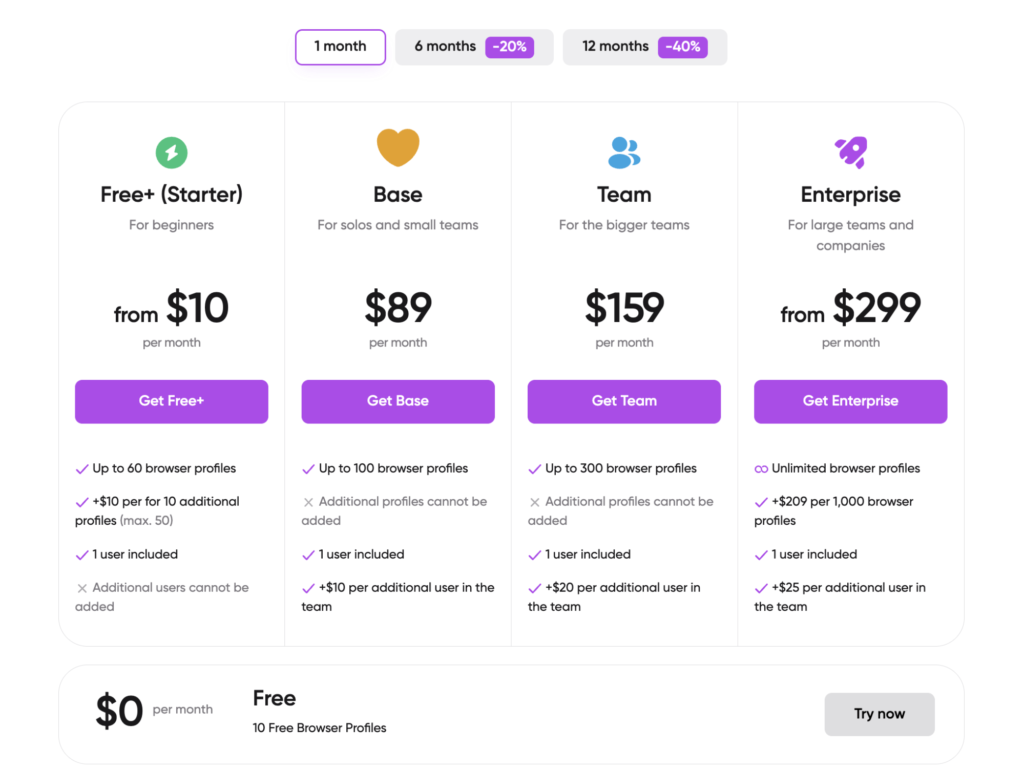1024x770 pixels.
Task: Click the Get Team button
Action: [x=624, y=401]
